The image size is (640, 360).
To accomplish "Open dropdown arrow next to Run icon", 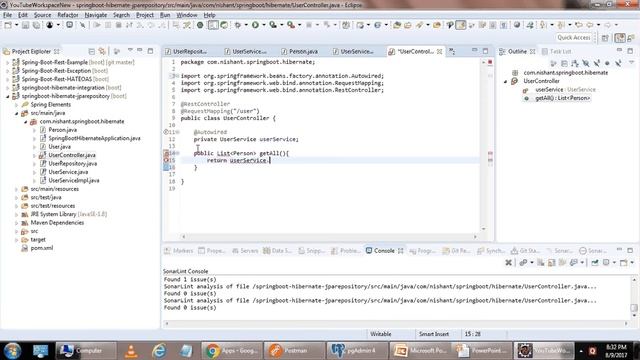I will click(x=263, y=25).
